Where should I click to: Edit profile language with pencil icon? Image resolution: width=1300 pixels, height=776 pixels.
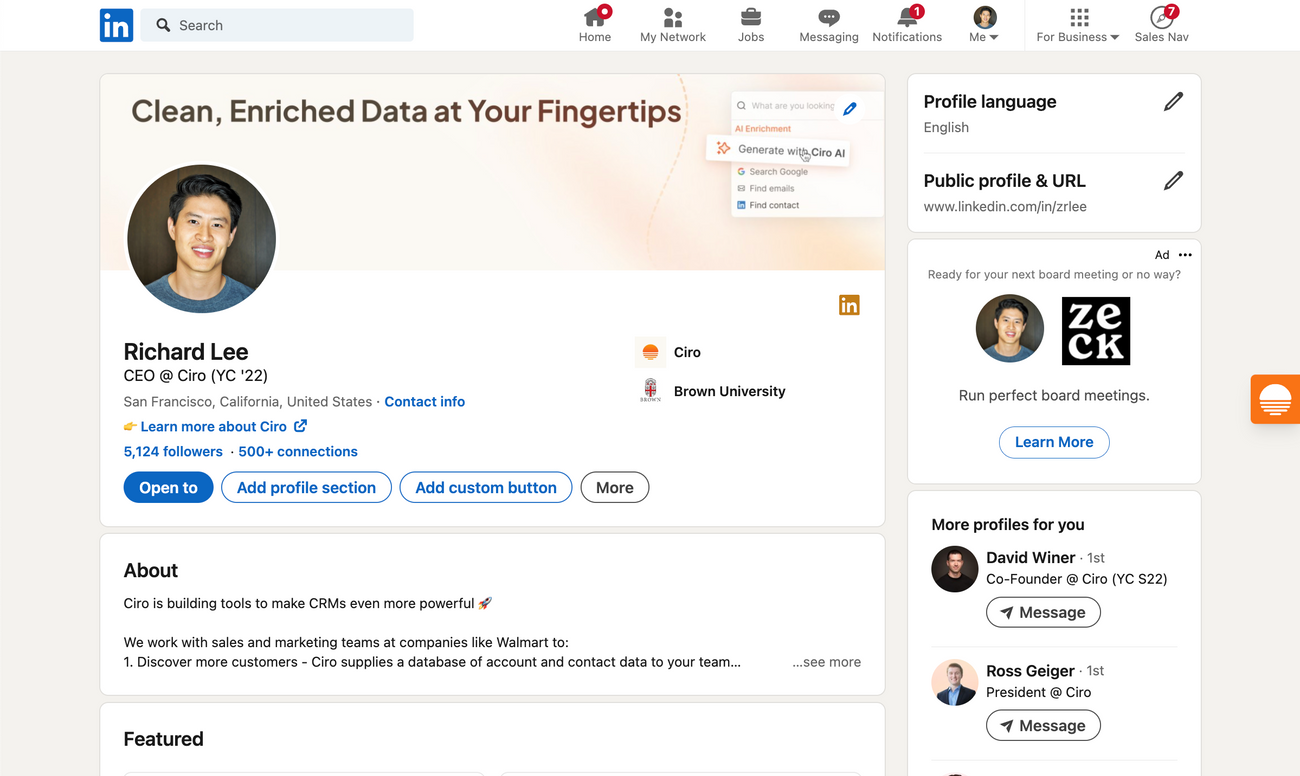(1173, 102)
